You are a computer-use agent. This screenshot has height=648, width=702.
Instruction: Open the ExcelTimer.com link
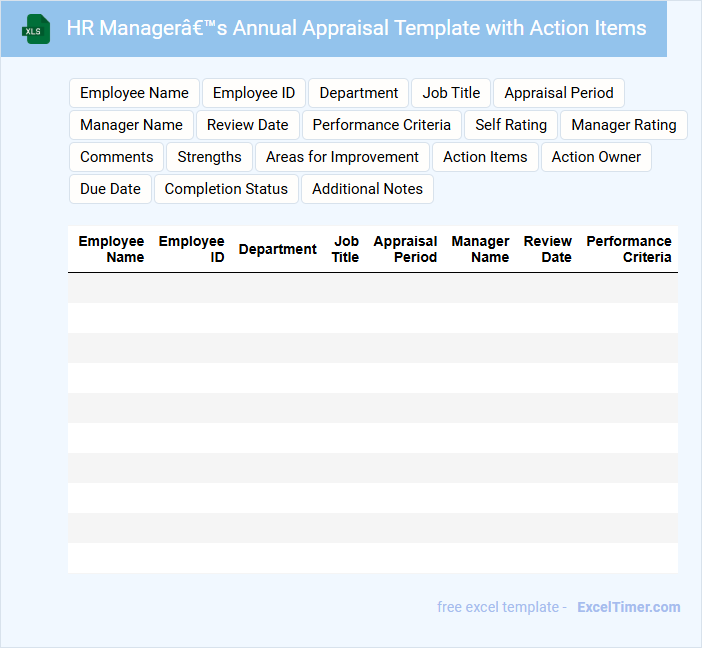[x=628, y=607]
